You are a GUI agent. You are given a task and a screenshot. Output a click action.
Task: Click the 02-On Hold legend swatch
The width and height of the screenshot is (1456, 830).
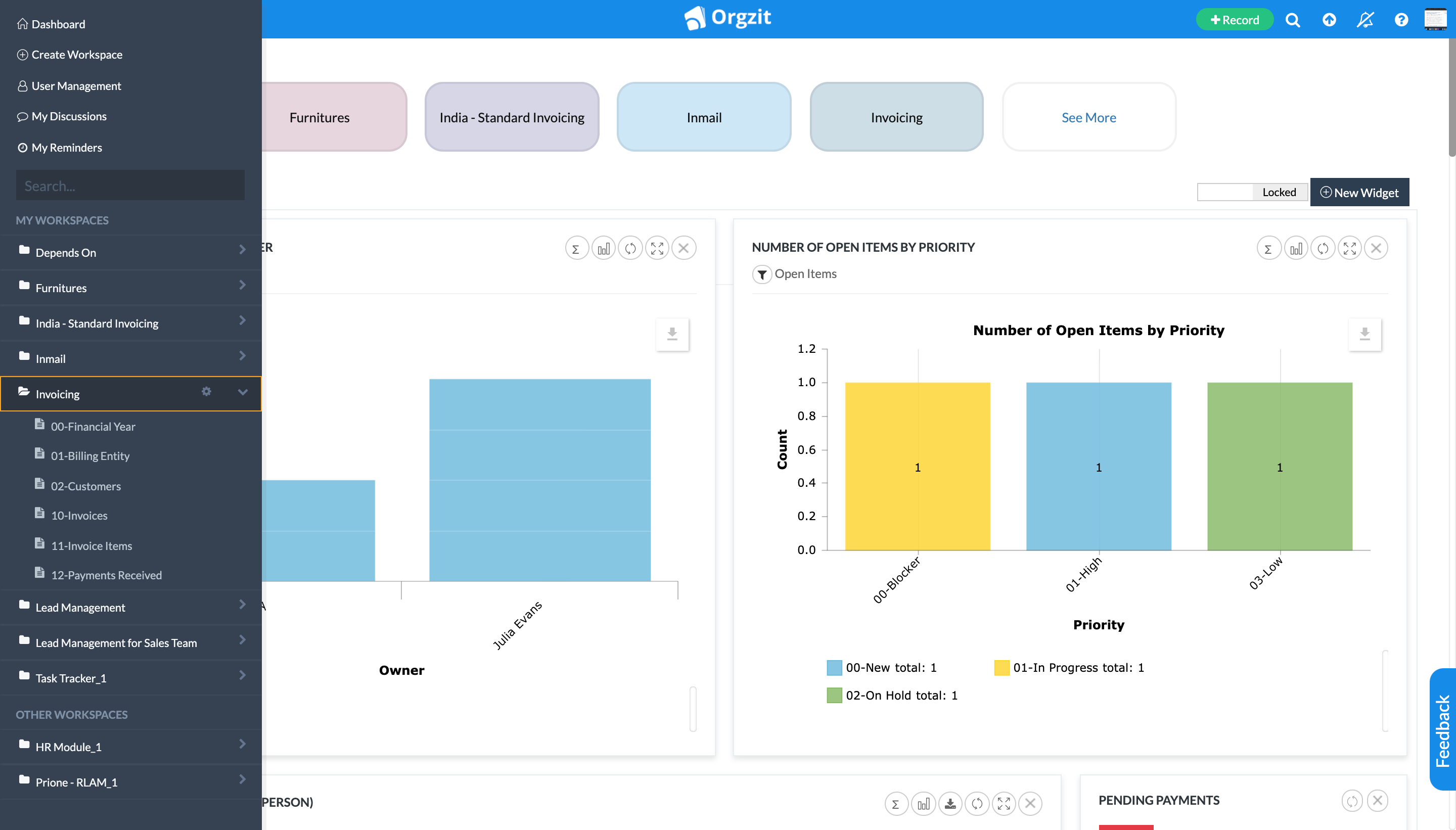tap(834, 696)
